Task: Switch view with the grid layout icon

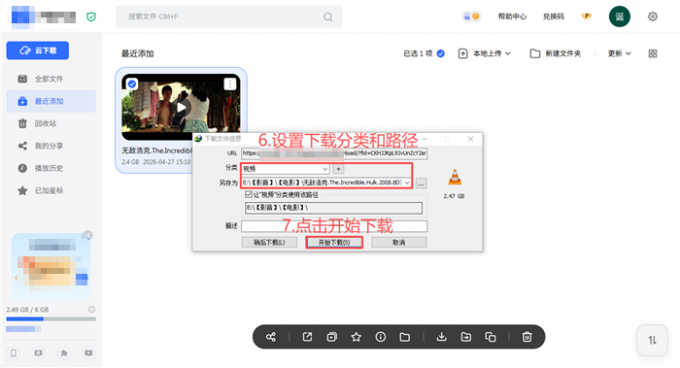Action: tap(653, 54)
